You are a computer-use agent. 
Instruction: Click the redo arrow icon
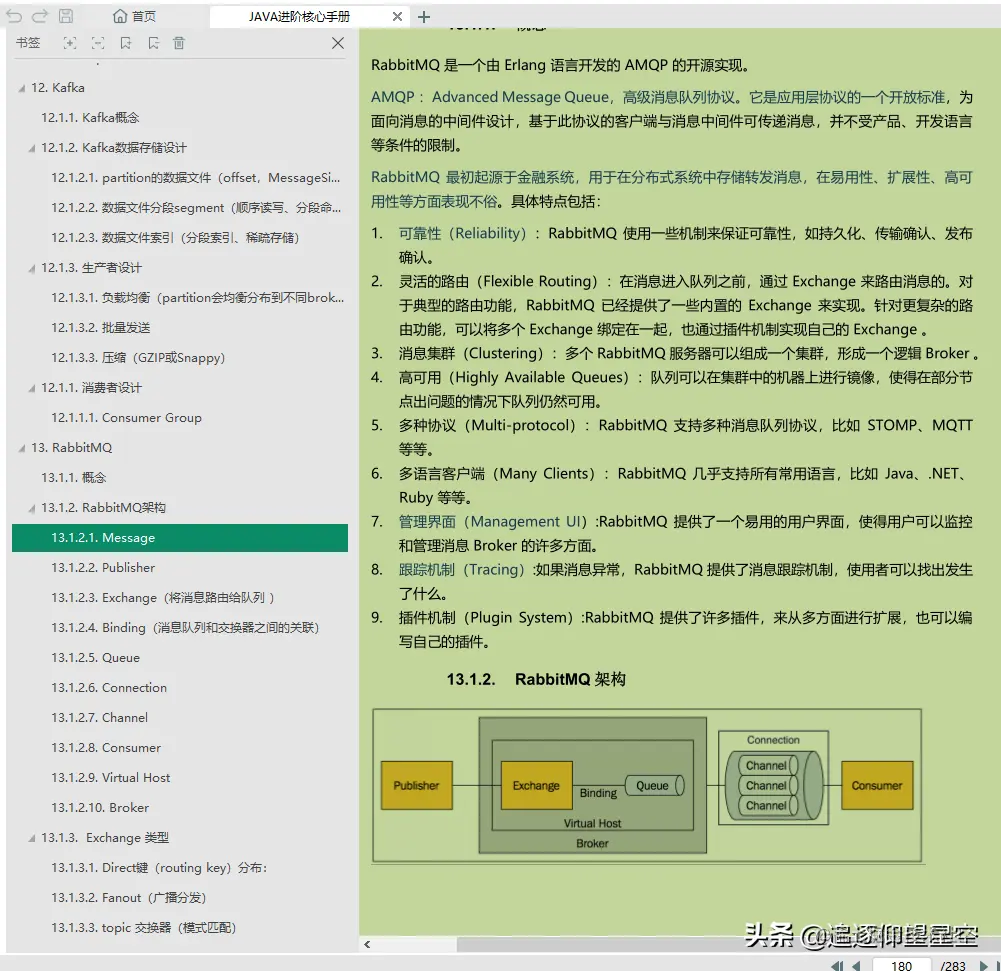point(40,17)
